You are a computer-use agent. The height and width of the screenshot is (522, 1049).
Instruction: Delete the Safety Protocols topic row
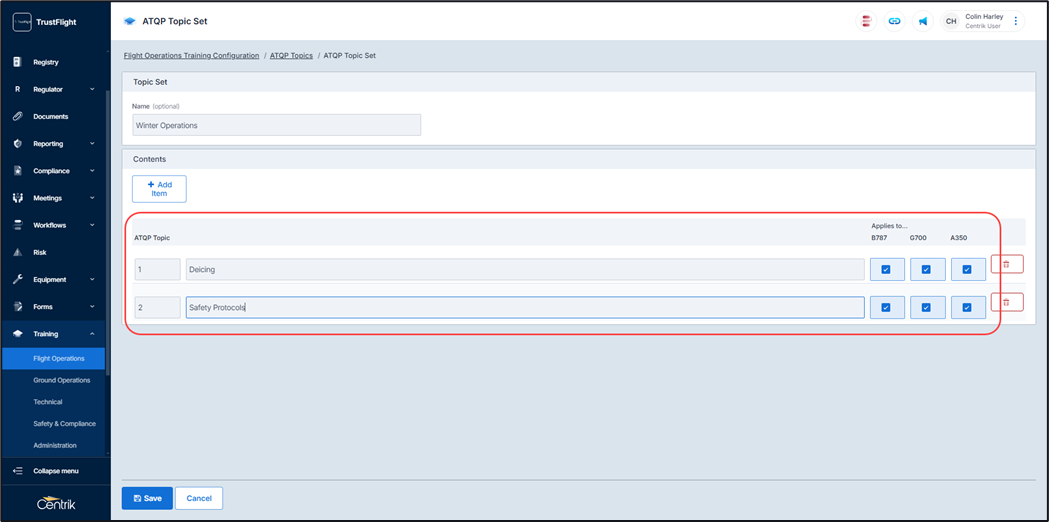click(x=1007, y=302)
